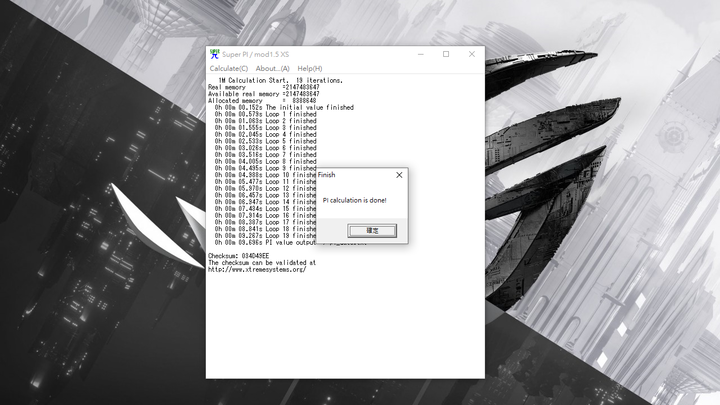Screen dimensions: 720x405
Task: Click the 'Loop 5 finished' line
Action: click(265, 141)
